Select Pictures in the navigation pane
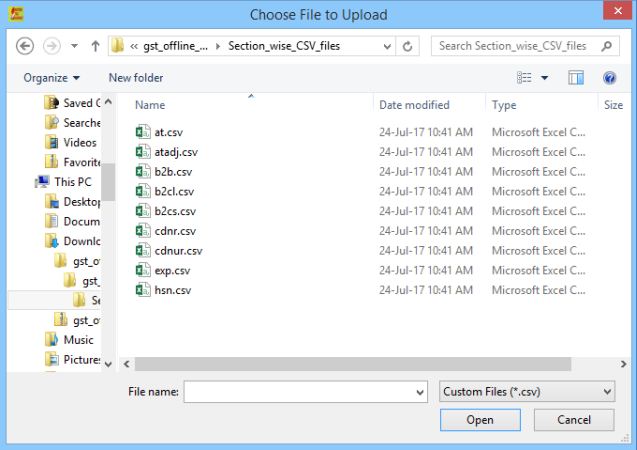 pos(72,359)
